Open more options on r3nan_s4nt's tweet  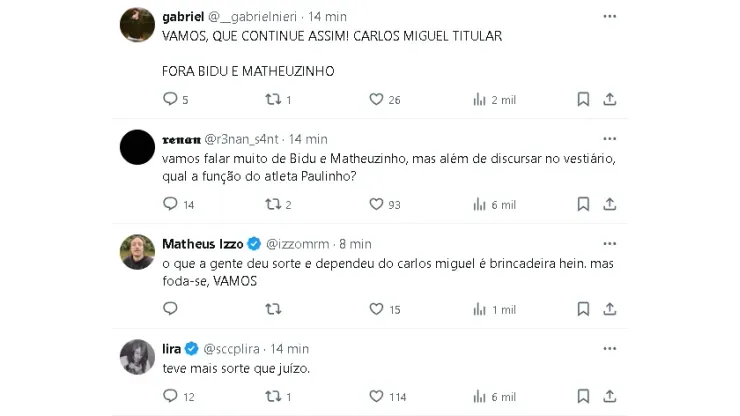coord(609,138)
